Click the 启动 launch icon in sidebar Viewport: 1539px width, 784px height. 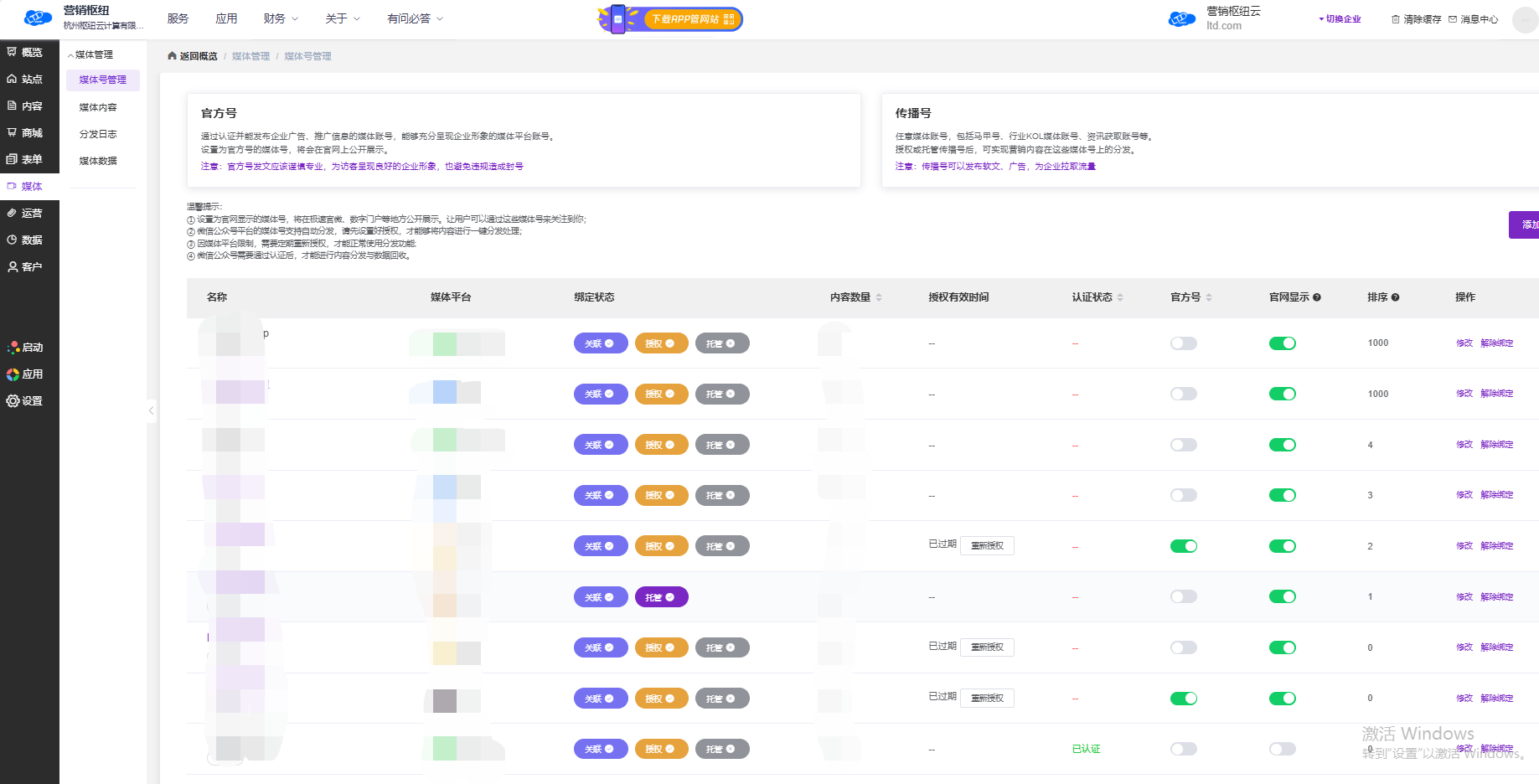pyautogui.click(x=13, y=348)
